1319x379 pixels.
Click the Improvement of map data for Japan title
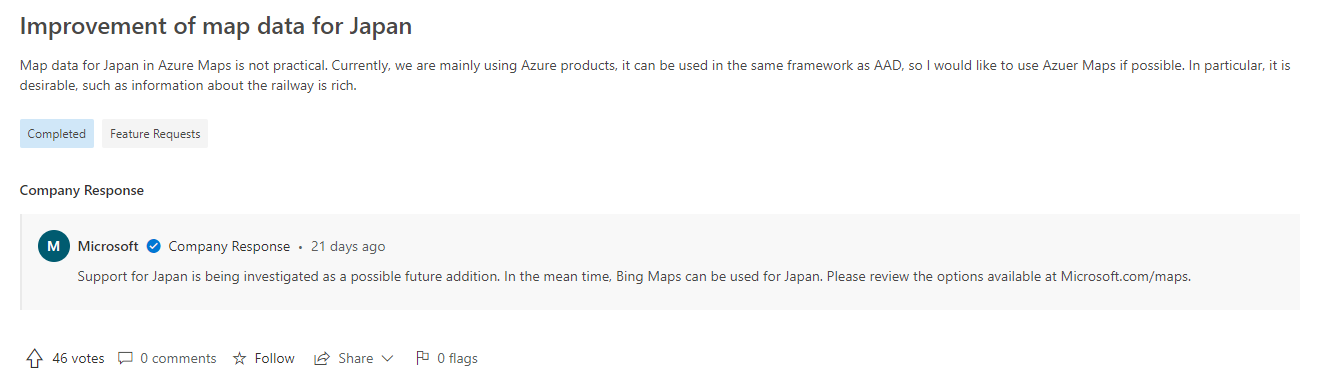coord(216,26)
